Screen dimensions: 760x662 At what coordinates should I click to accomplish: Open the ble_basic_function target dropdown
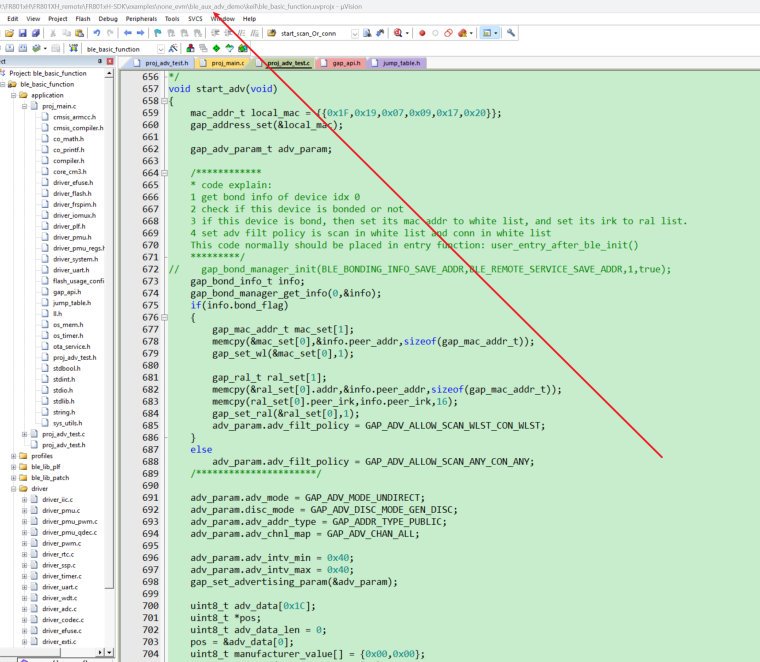click(160, 48)
